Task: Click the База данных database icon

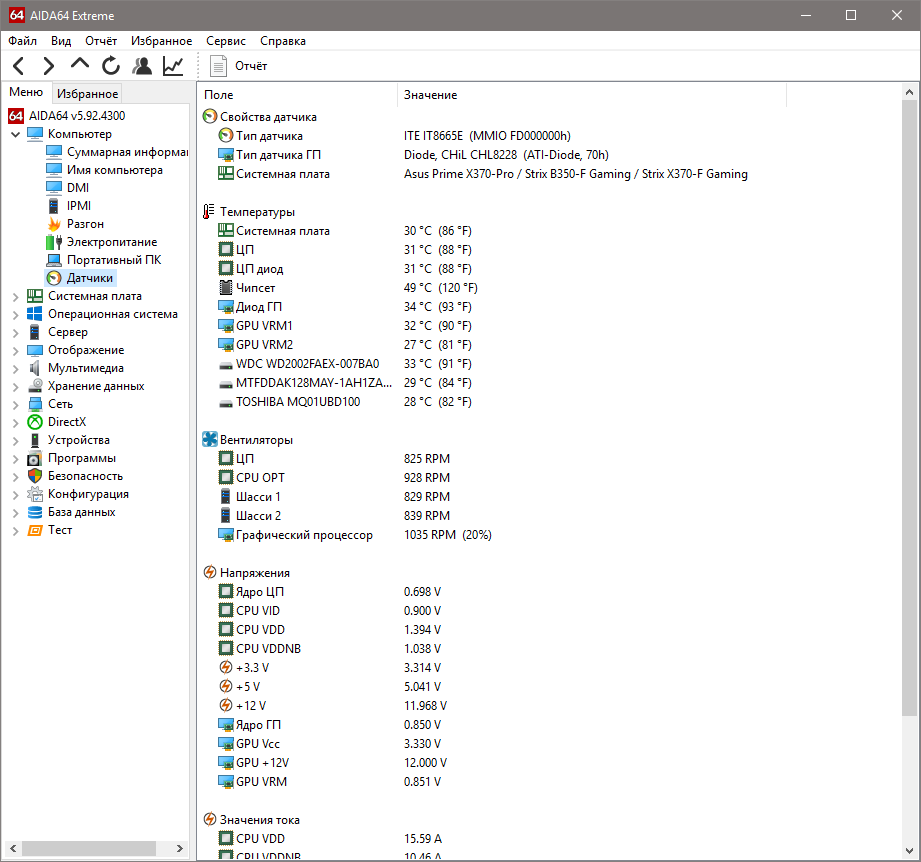Action: (35, 513)
